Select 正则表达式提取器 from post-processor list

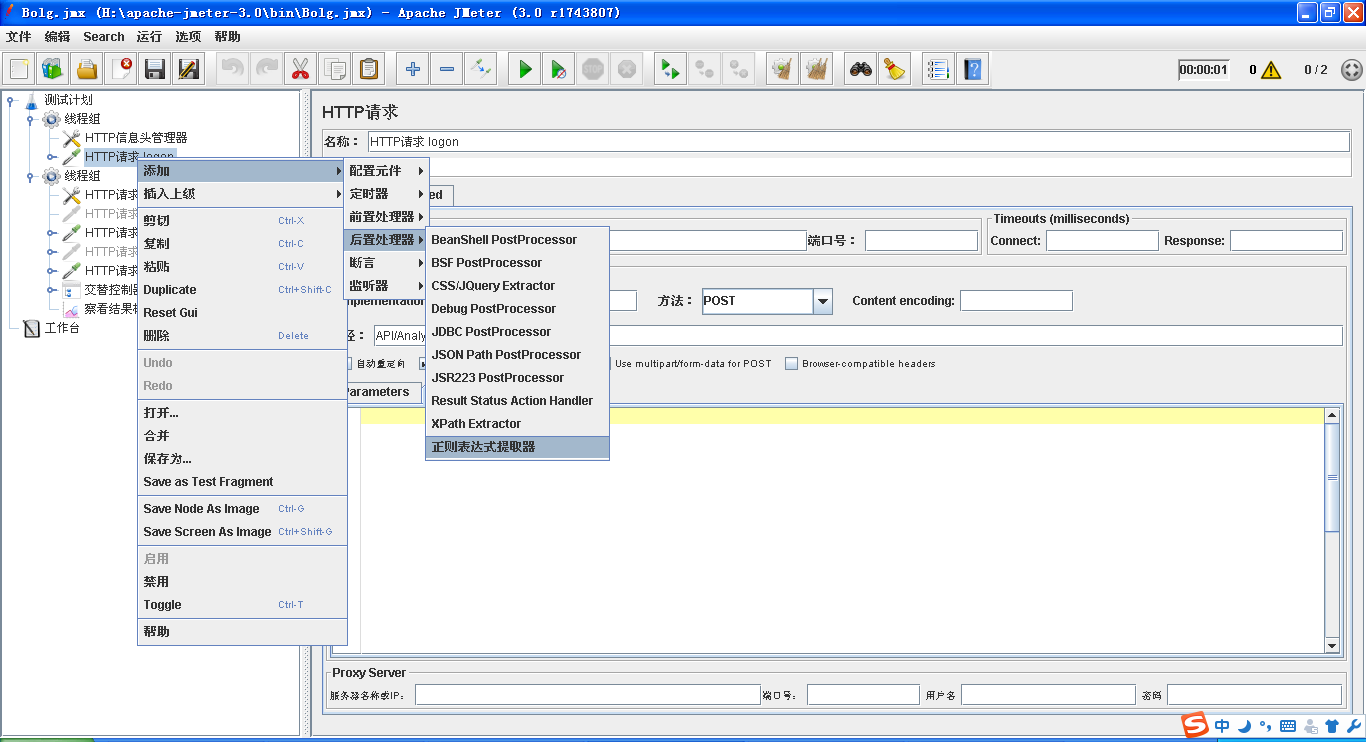517,447
